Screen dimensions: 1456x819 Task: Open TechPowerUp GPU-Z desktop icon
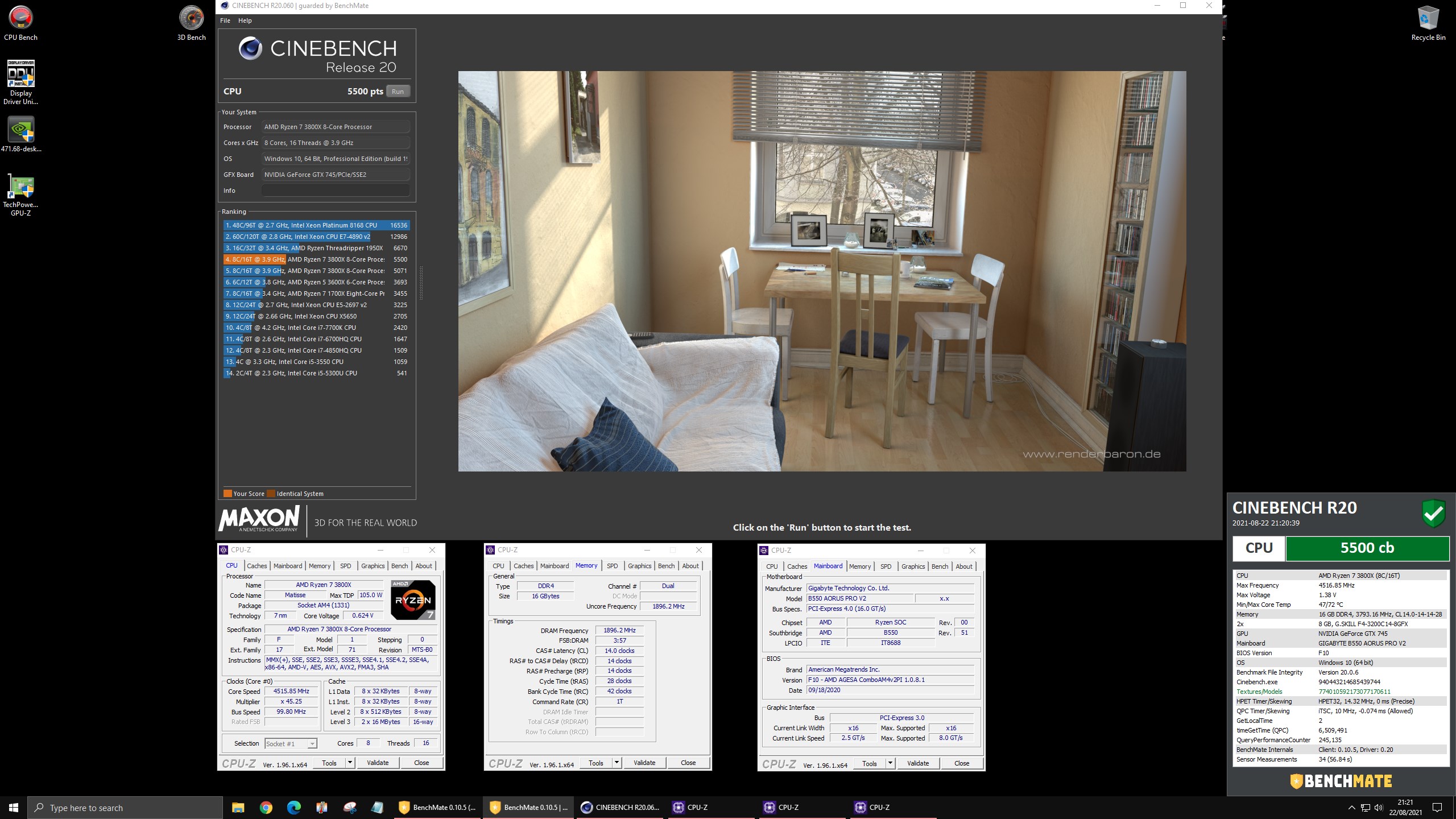[21, 195]
